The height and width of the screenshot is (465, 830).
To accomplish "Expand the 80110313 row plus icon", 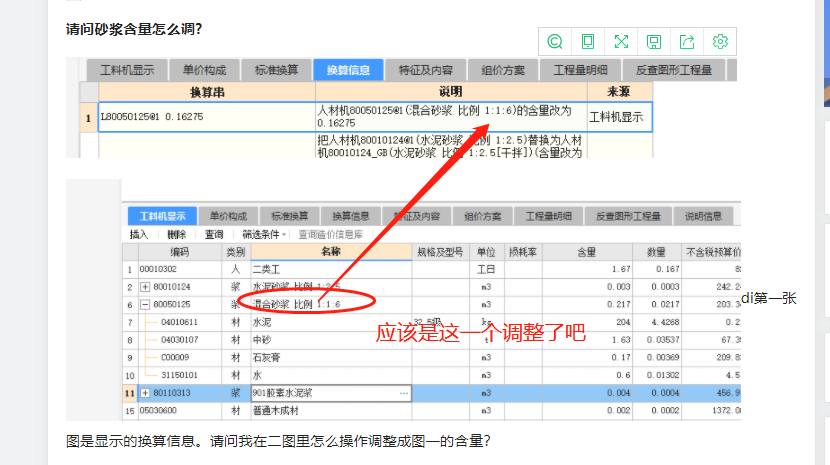I will [145, 393].
